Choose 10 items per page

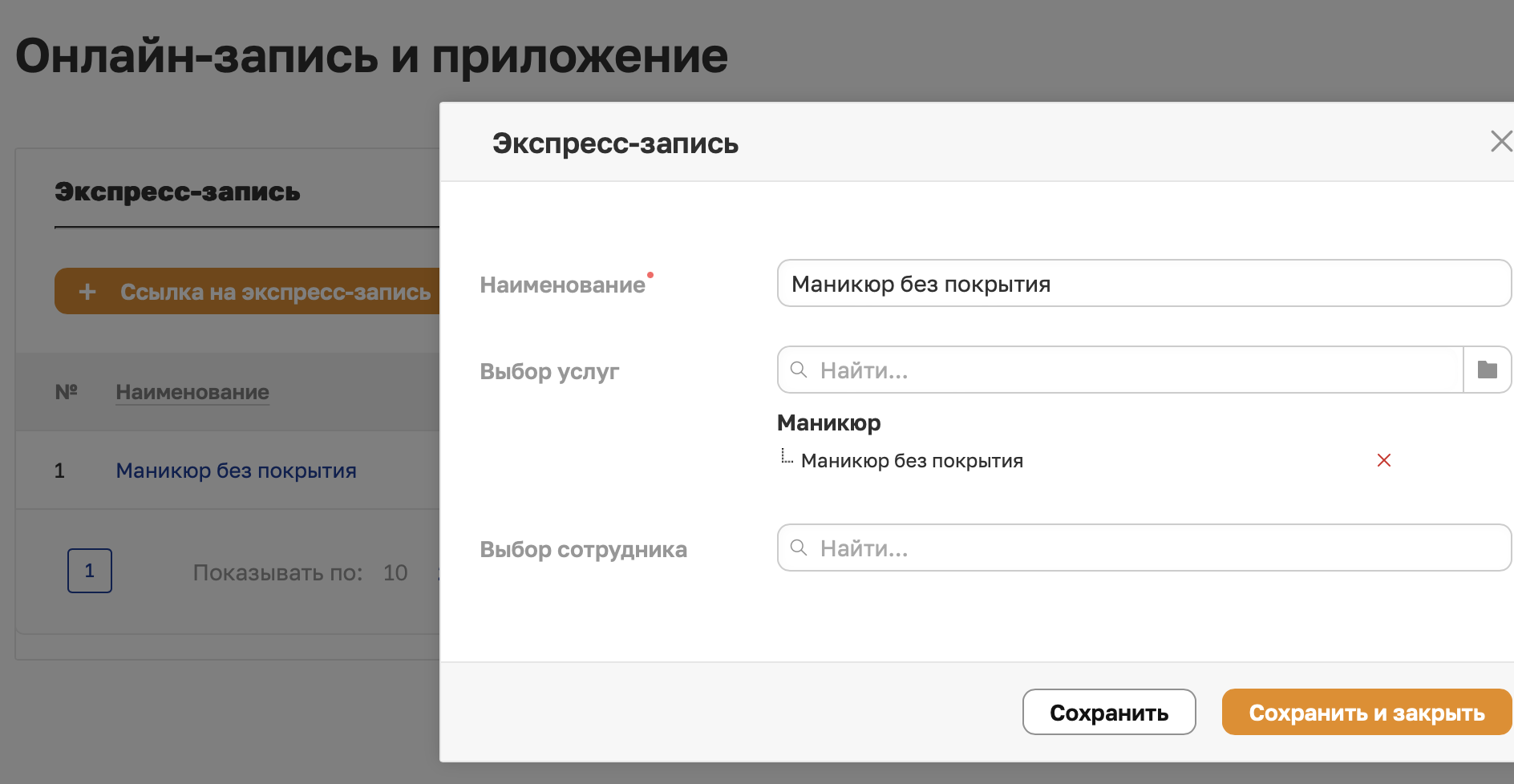coord(395,572)
